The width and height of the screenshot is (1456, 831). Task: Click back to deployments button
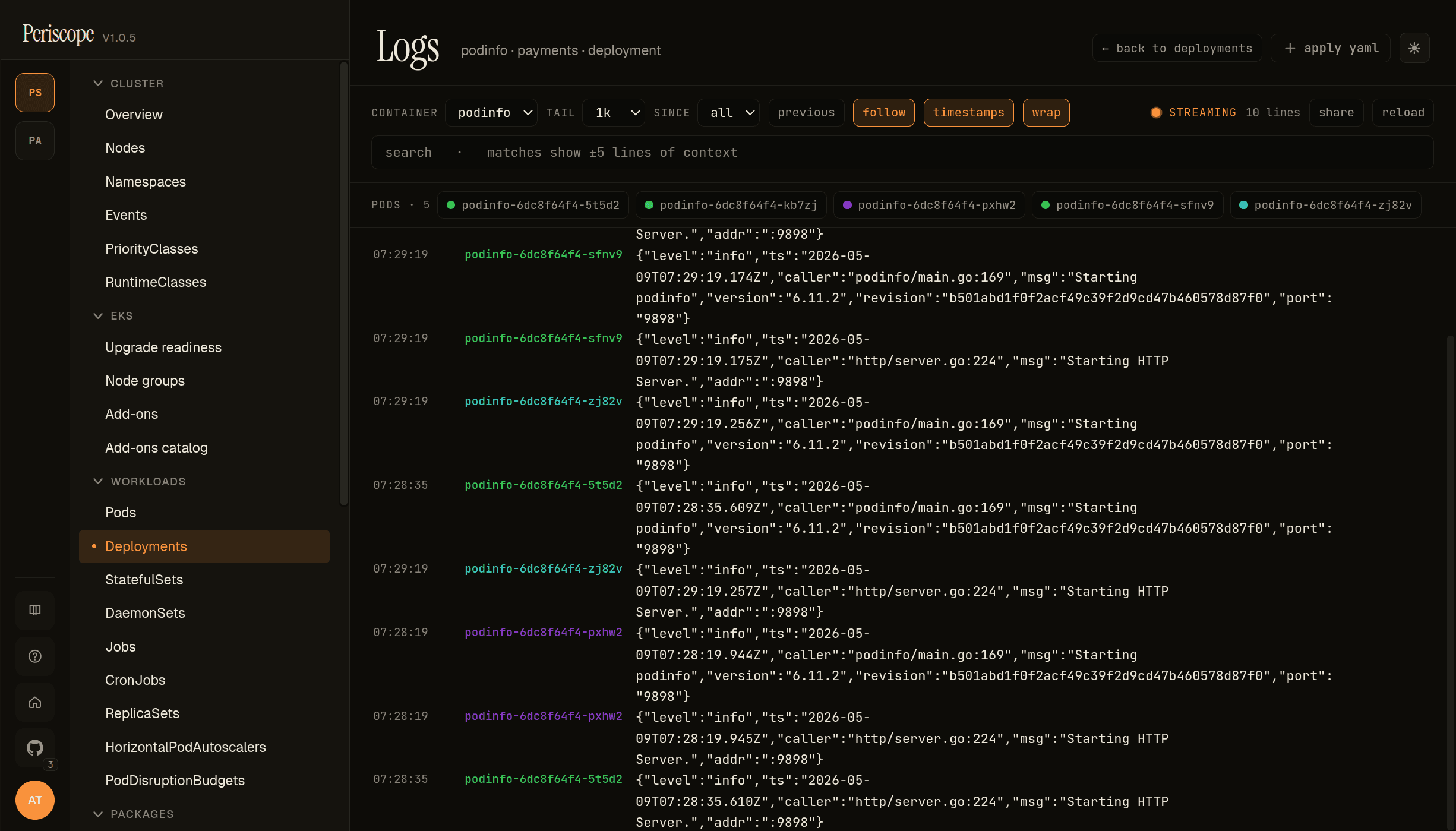1177,48
